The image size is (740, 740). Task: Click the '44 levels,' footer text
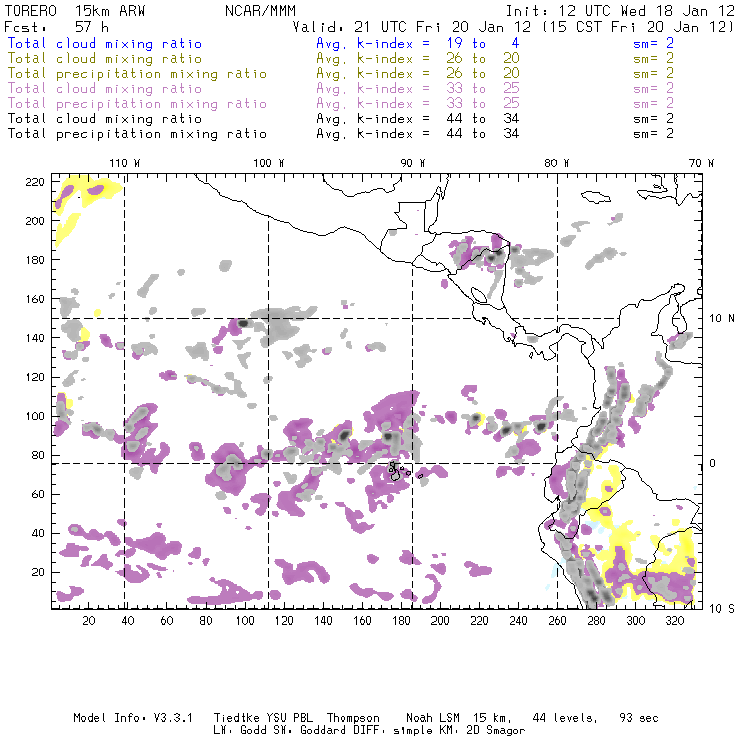(565, 718)
